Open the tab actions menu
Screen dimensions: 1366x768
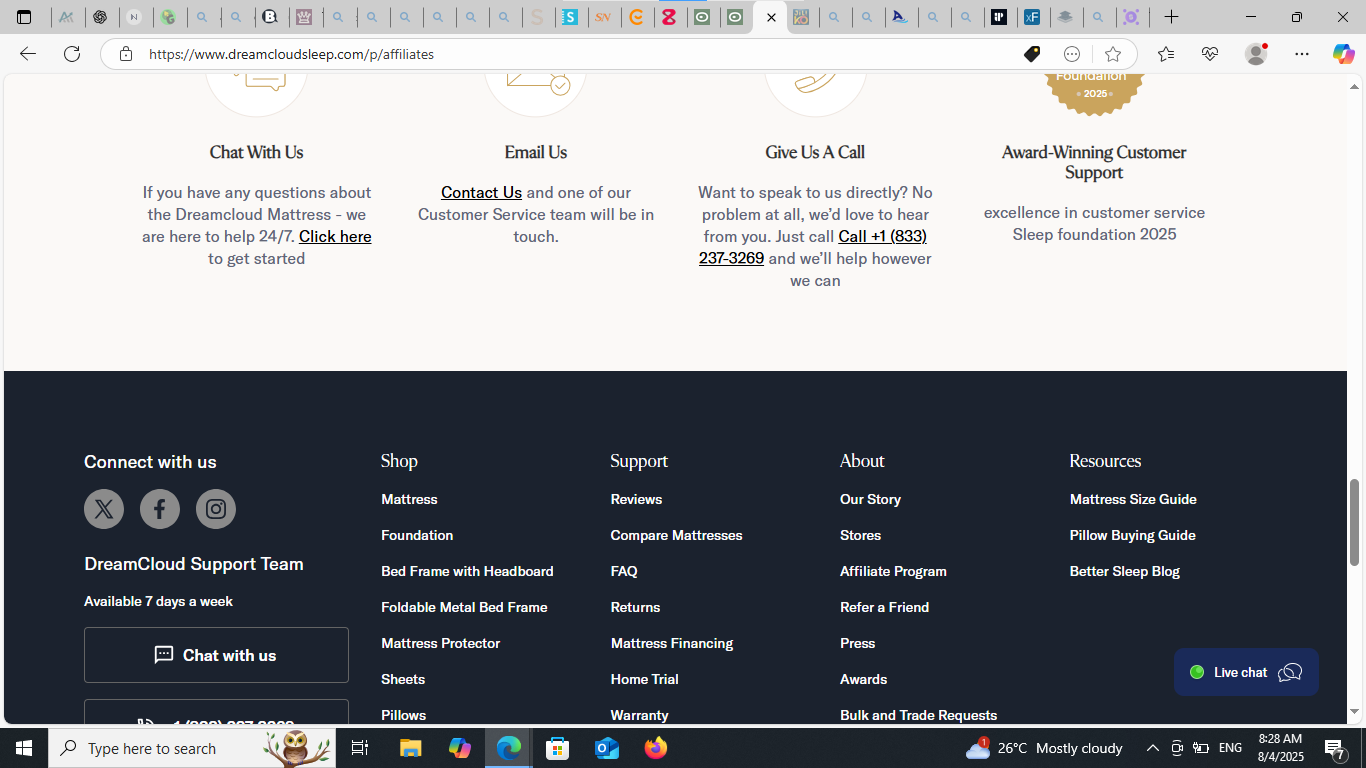pyautogui.click(x=24, y=17)
